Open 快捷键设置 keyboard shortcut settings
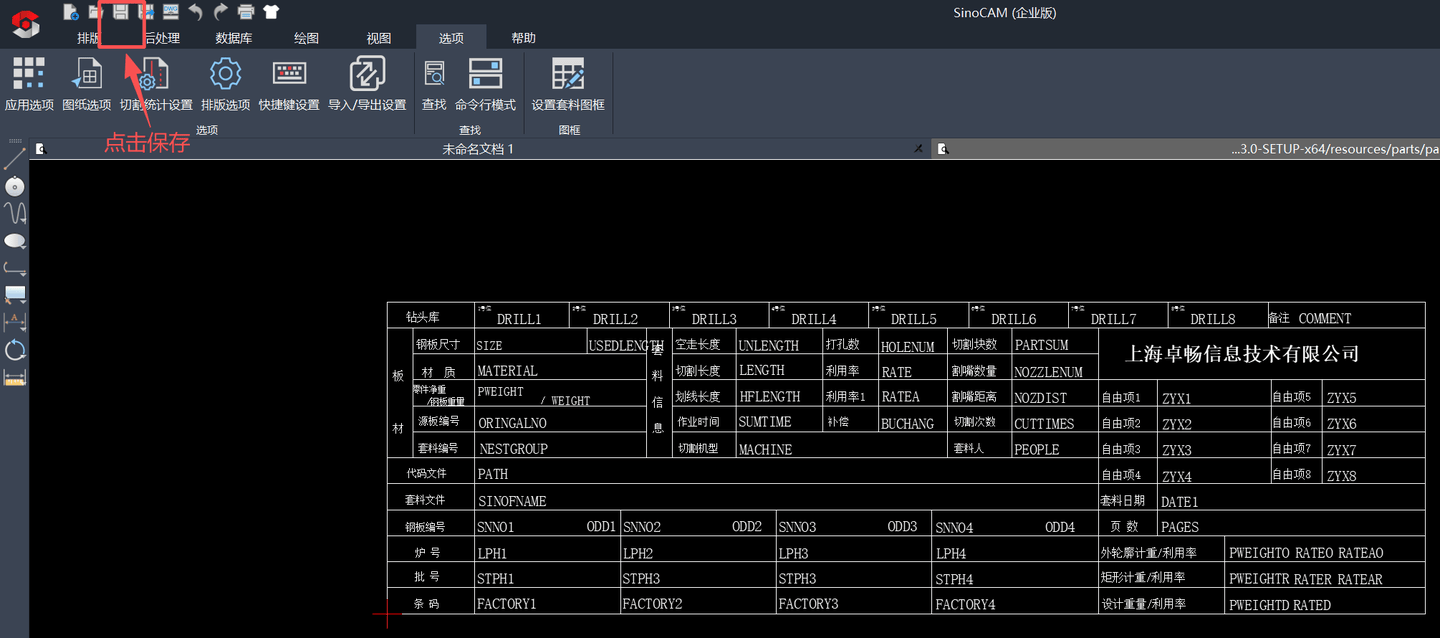The height and width of the screenshot is (638, 1440). (289, 84)
